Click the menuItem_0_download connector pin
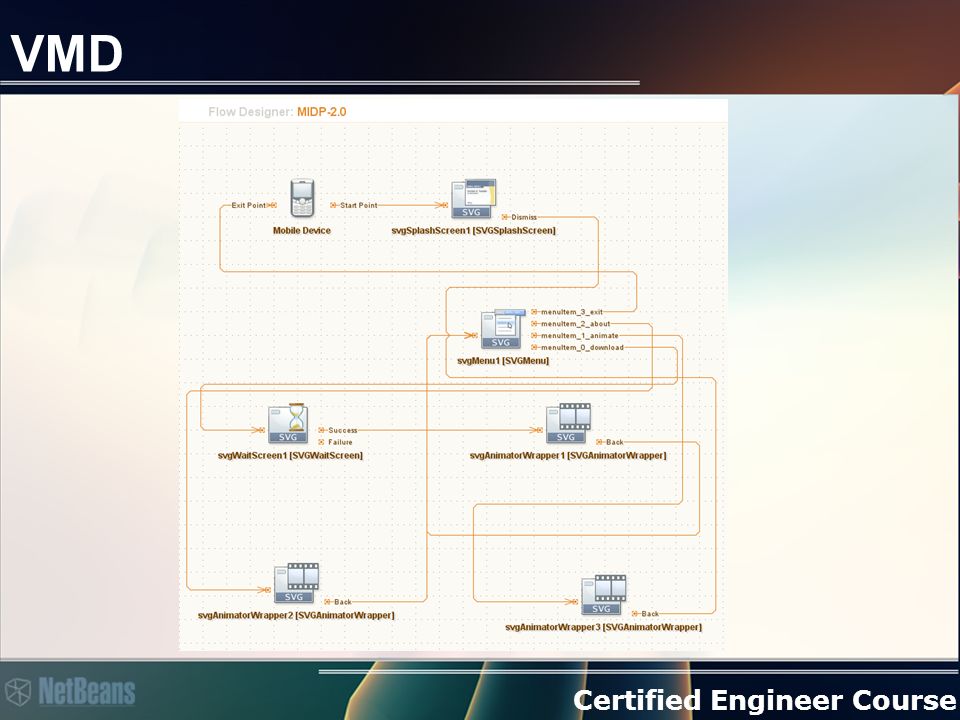 coord(534,347)
